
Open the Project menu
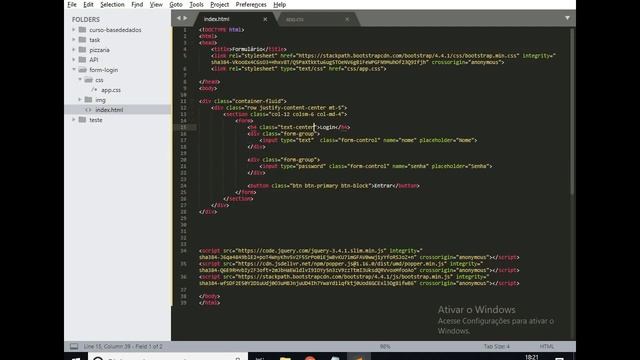click(x=220, y=4)
